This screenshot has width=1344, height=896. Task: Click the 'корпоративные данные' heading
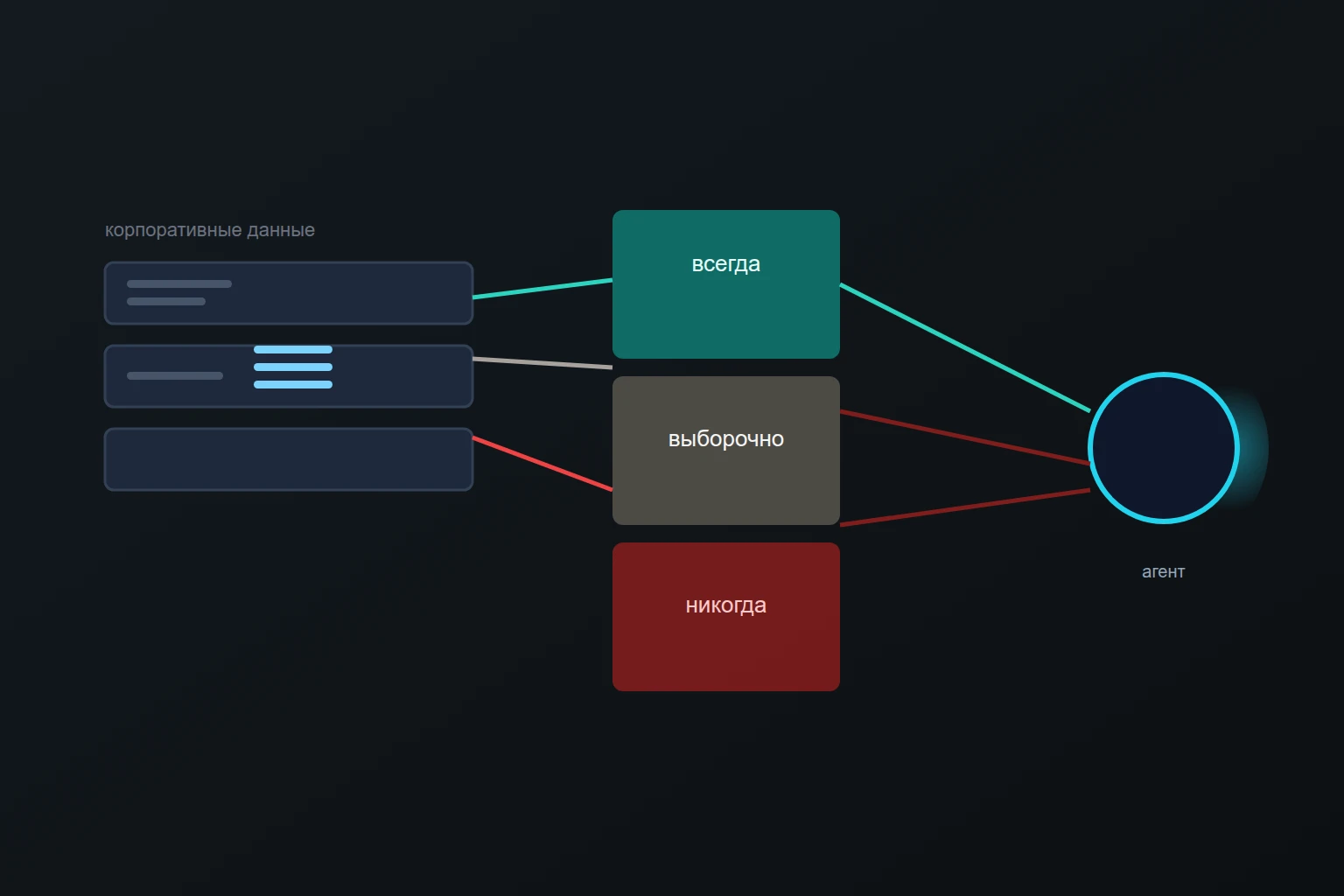click(x=210, y=230)
